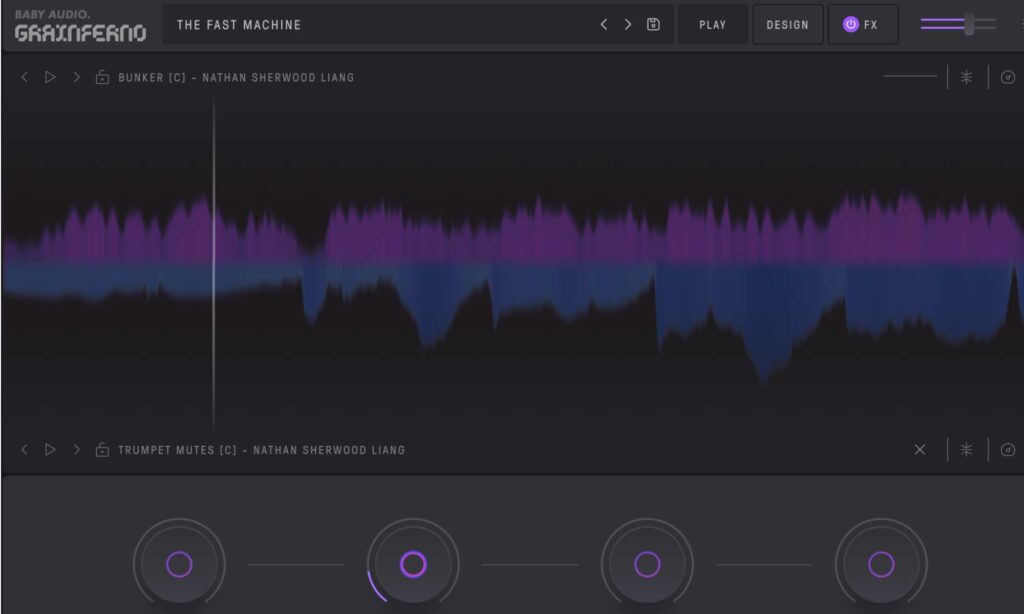Image resolution: width=1024 pixels, height=614 pixels.
Task: Preview the Trumpet Mutes sample with its play icon
Action: (50, 449)
